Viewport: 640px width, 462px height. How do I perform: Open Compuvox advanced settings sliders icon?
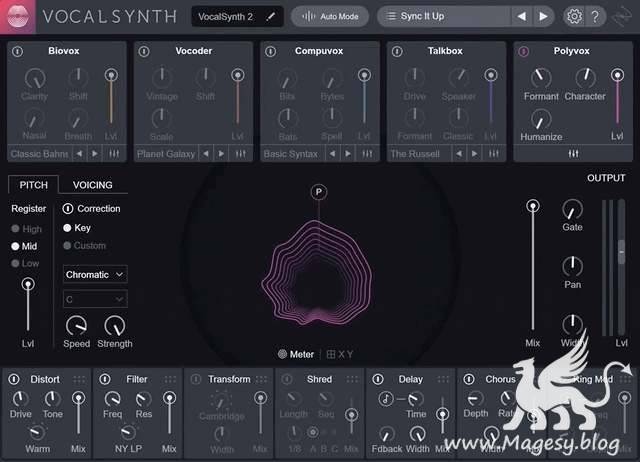point(367,154)
